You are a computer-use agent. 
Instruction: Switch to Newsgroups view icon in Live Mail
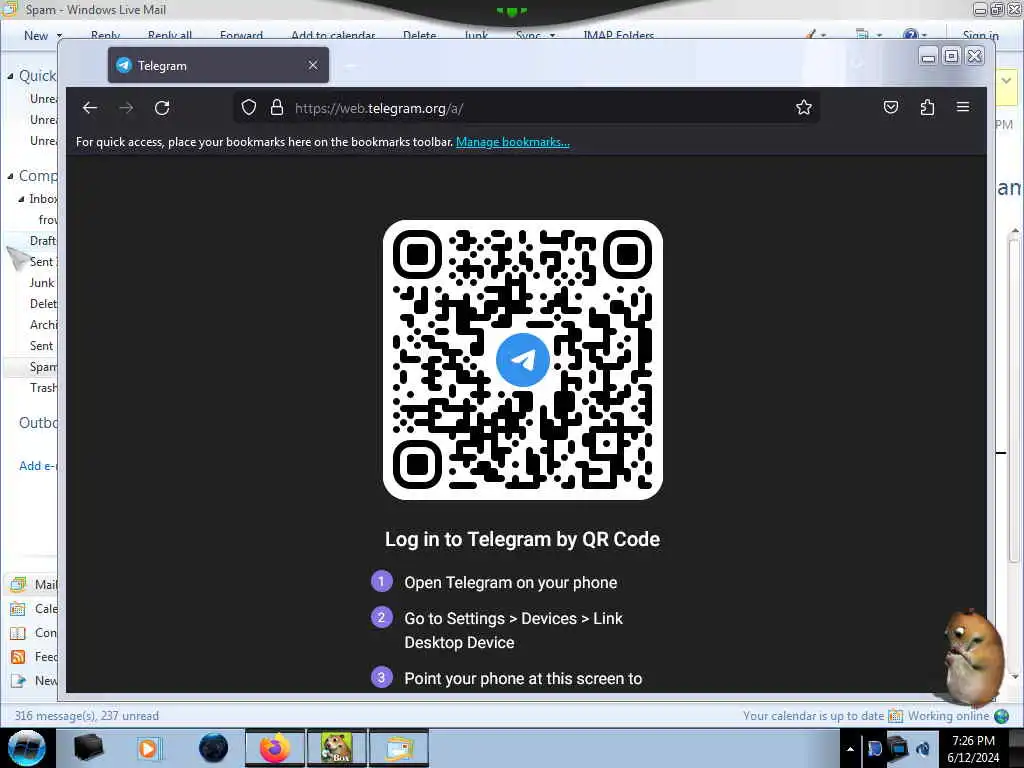point(18,680)
